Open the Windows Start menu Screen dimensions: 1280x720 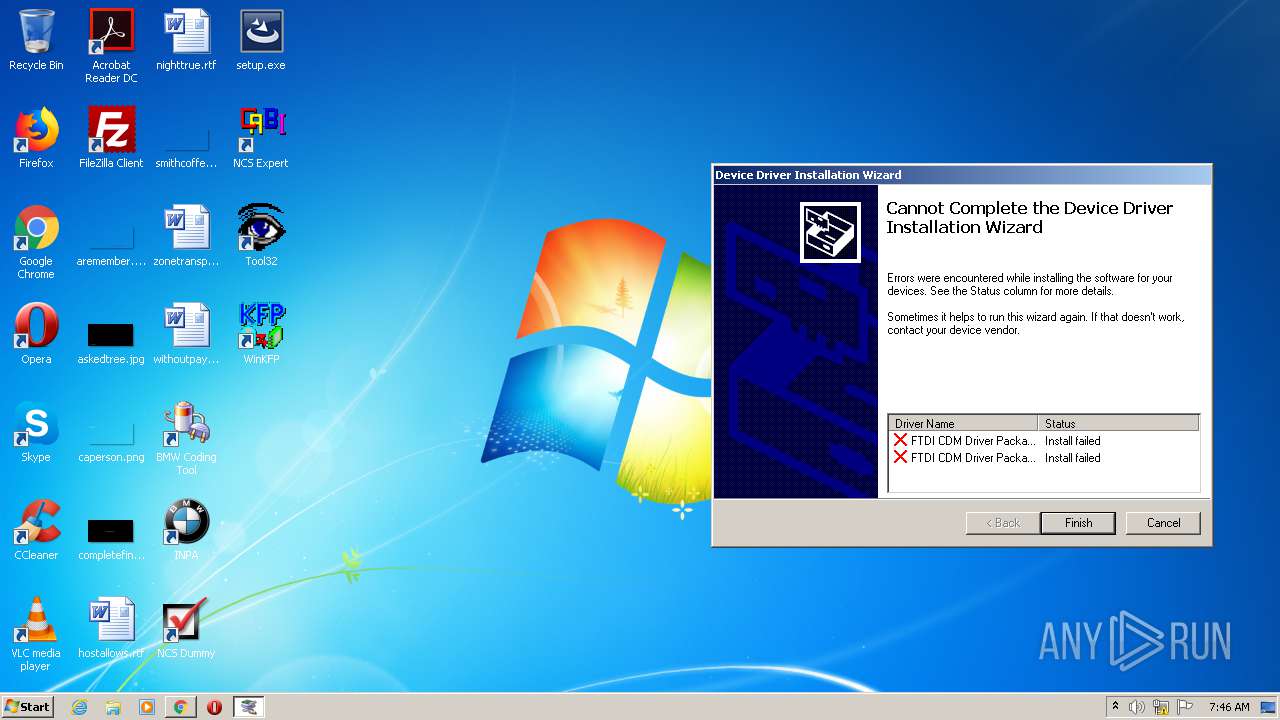(x=27, y=707)
